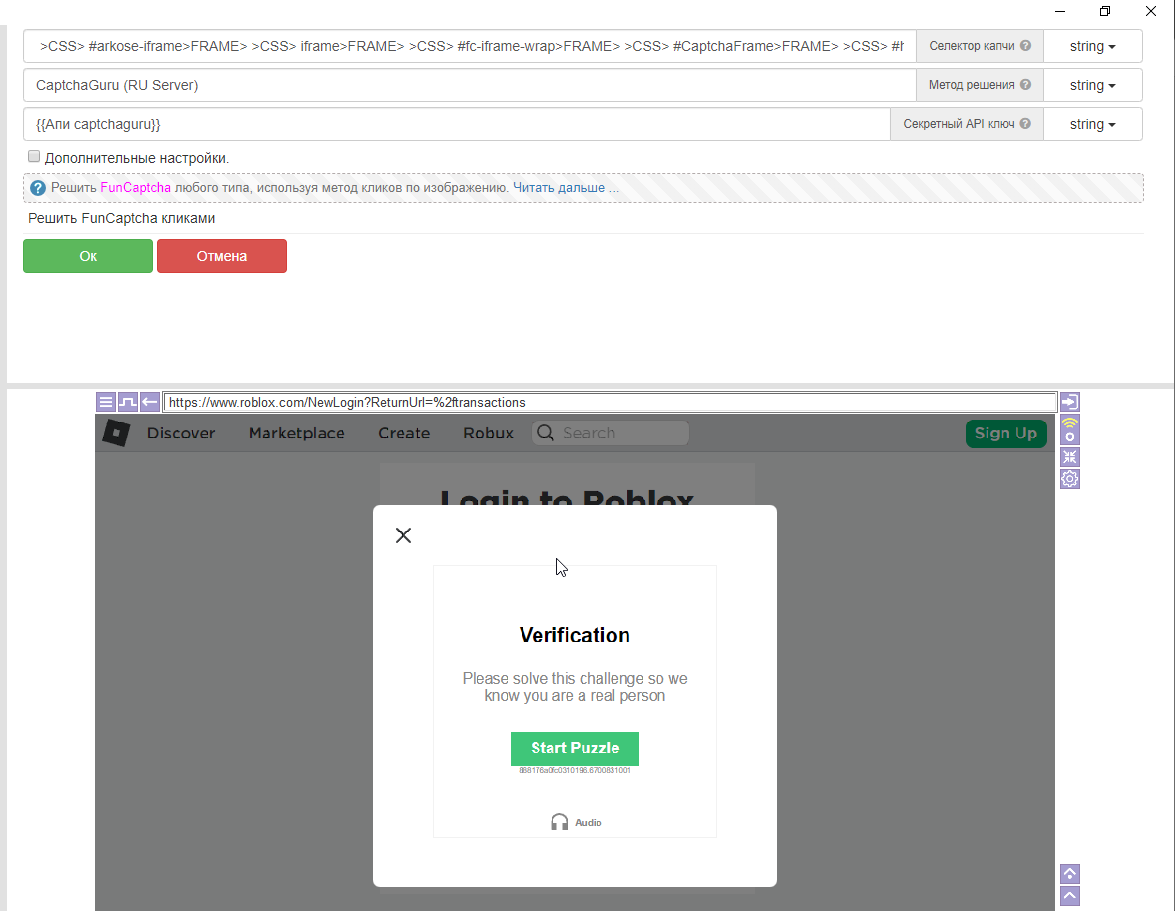Open string dropdown for Секретный API ключ
1175x911 pixels.
(1092, 124)
